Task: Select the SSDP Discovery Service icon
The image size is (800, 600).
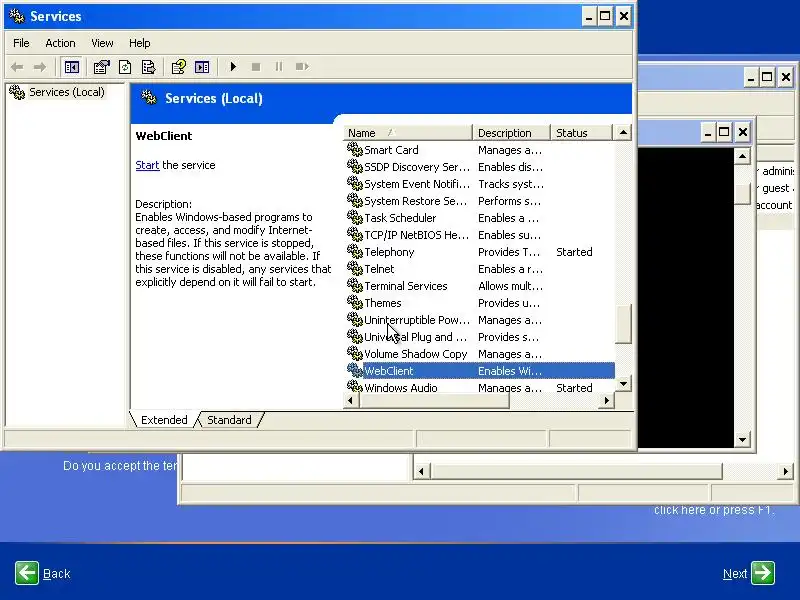Action: [355, 167]
